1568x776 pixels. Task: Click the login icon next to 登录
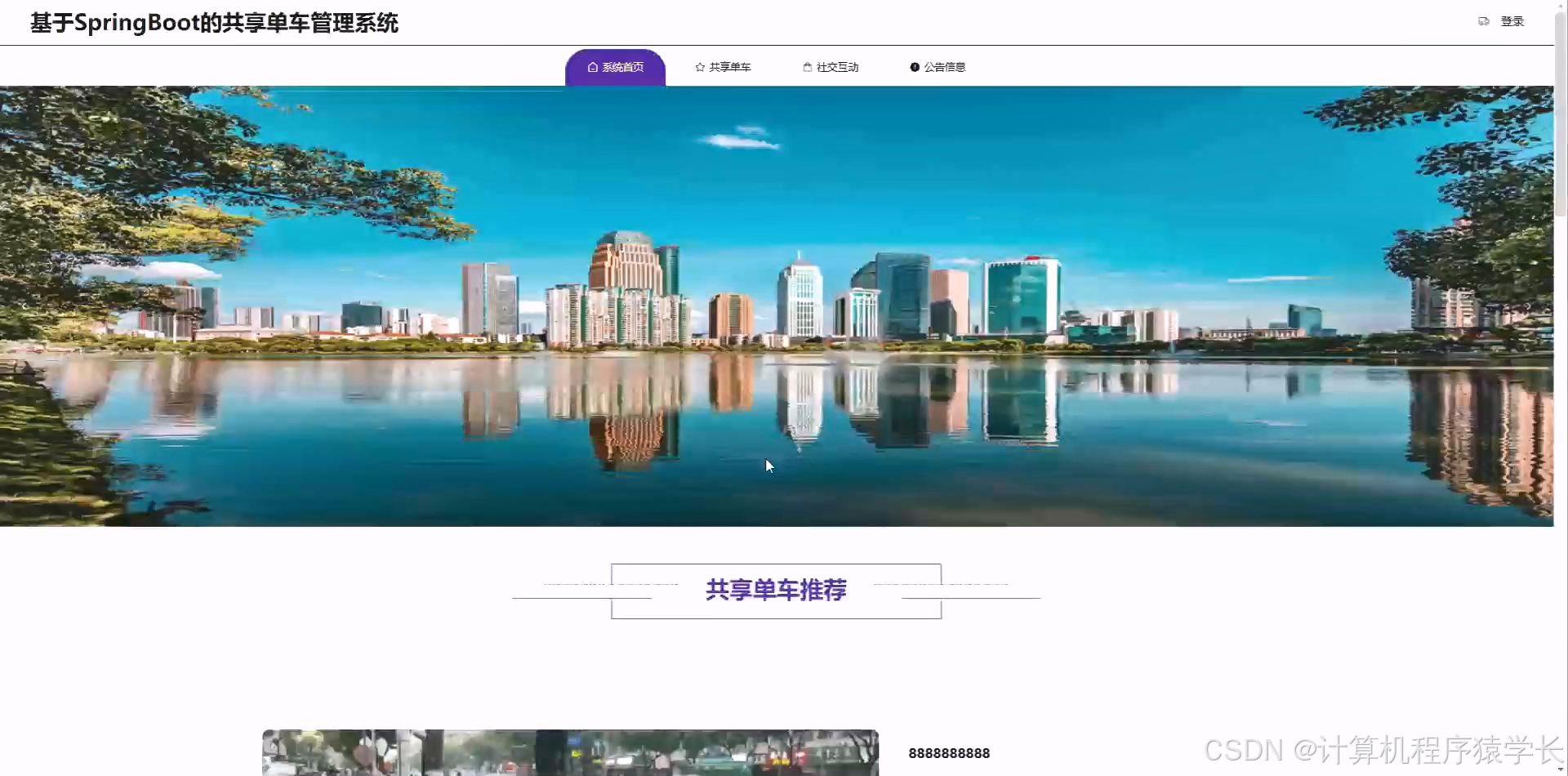click(1484, 21)
